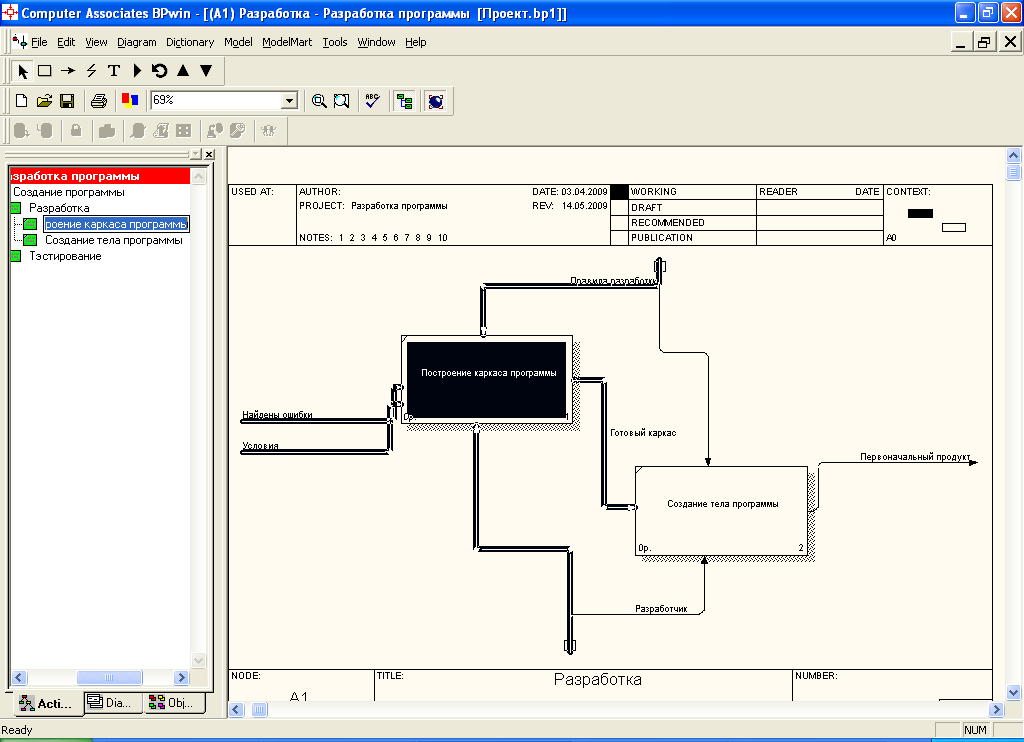Select the Activity Box drawing tool

click(x=45, y=71)
